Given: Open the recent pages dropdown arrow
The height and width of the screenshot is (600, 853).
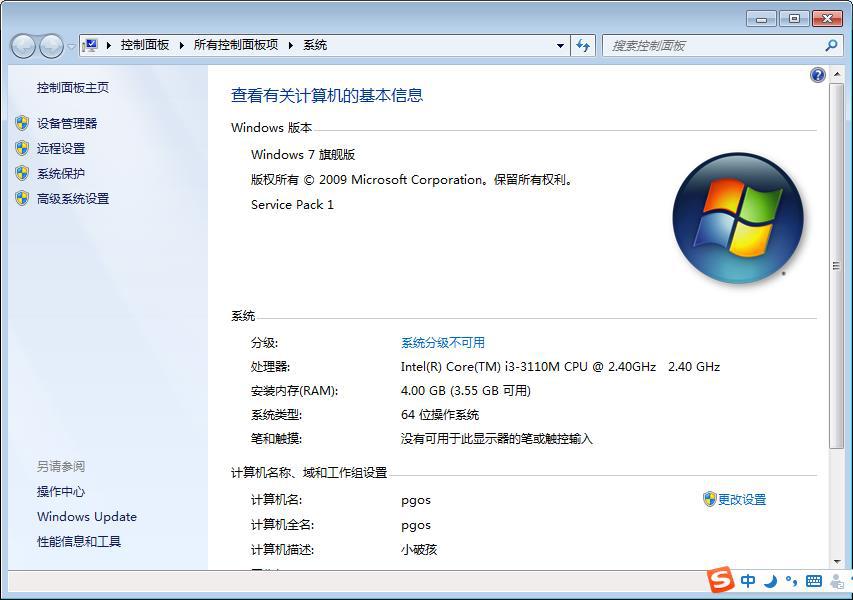Looking at the screenshot, I should 71,47.
